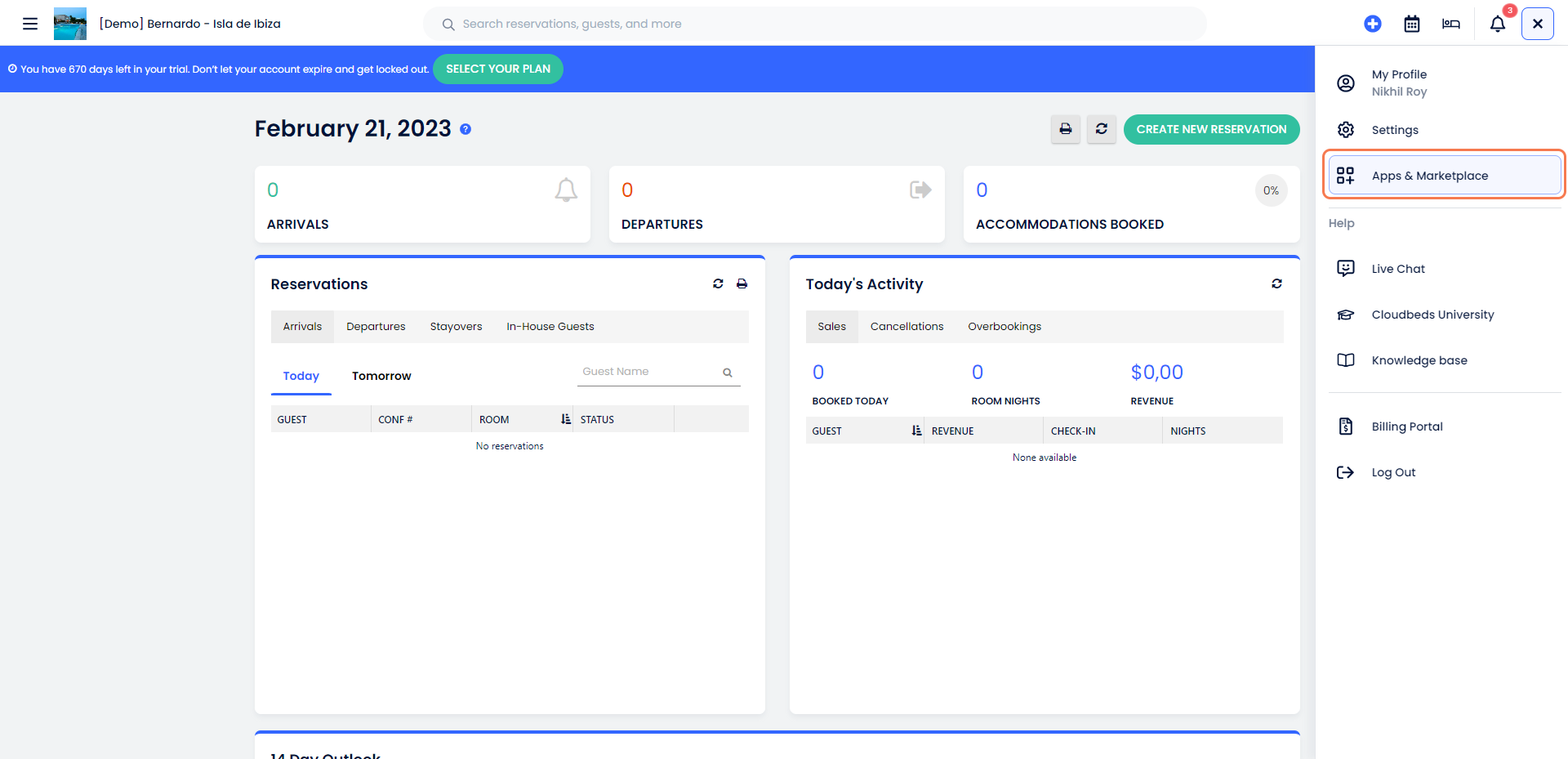This screenshot has height=759, width=1568.
Task: Sort Today's Activity by Guest column icon
Action: (917, 431)
